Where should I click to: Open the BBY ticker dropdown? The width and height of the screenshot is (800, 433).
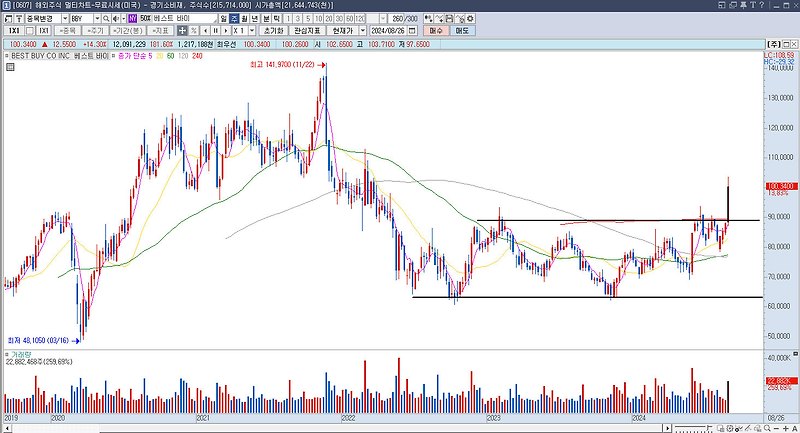(x=97, y=18)
